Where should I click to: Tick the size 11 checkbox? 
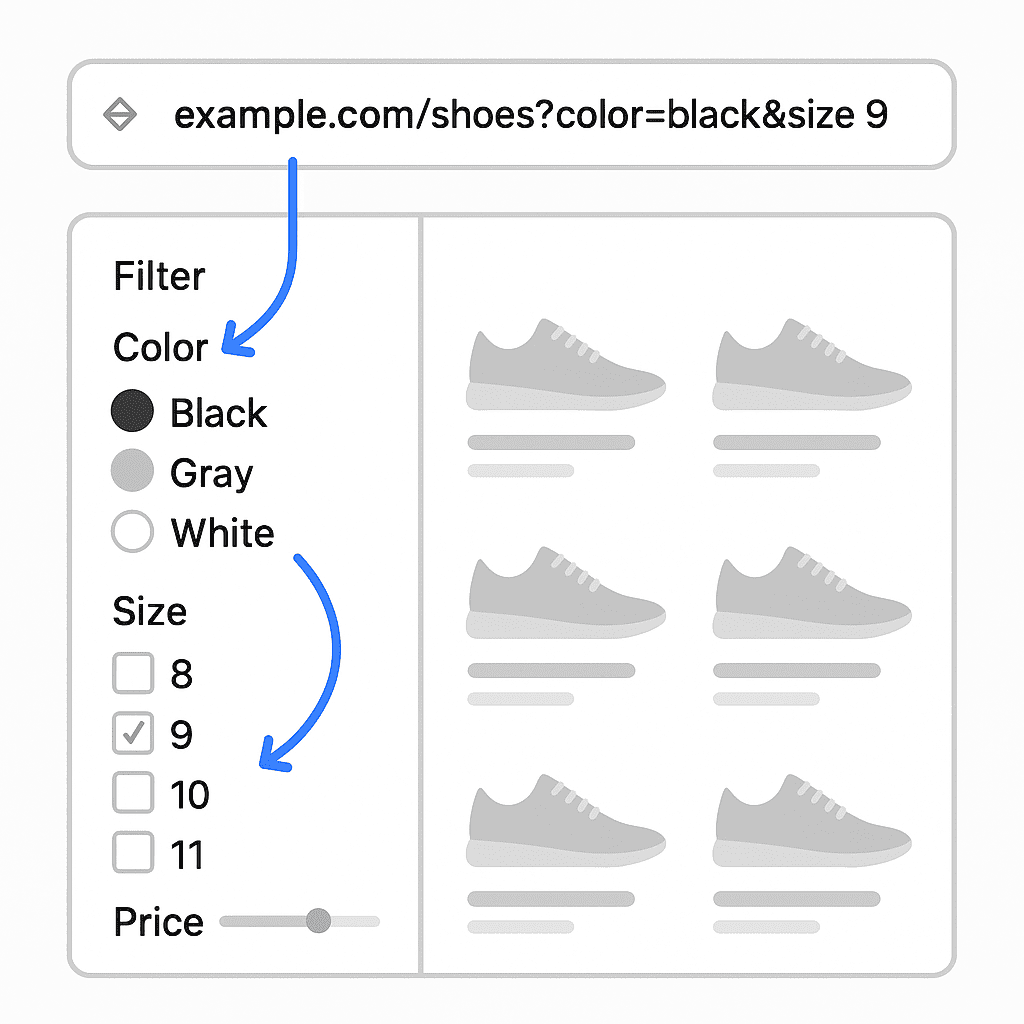pos(133,852)
